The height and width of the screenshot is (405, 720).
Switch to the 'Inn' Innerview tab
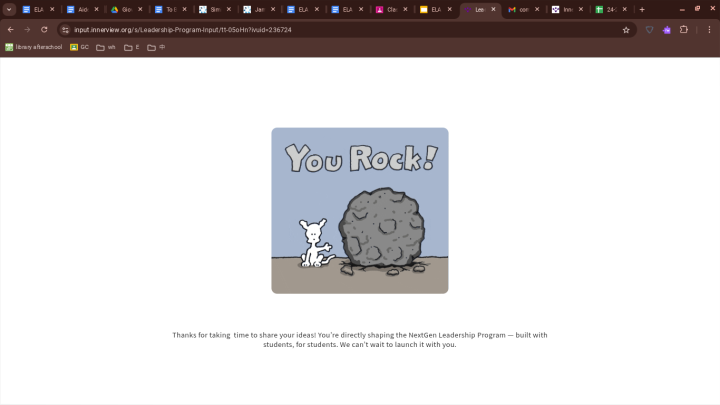(x=562, y=9)
